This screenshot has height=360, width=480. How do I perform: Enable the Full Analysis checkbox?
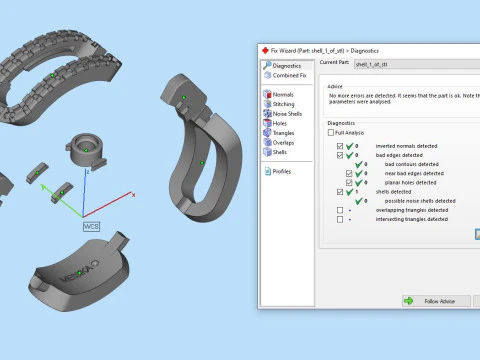click(x=331, y=133)
